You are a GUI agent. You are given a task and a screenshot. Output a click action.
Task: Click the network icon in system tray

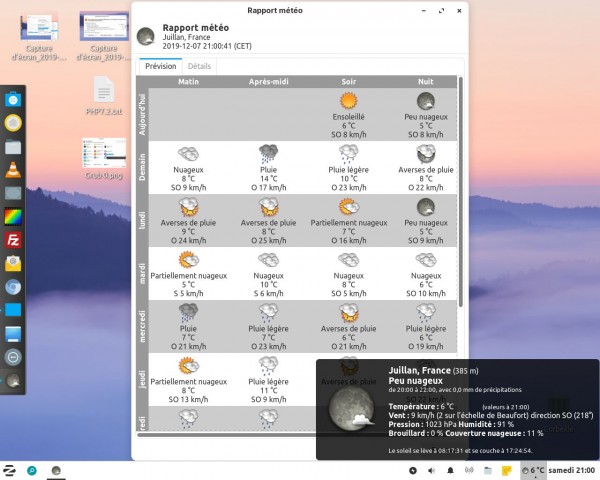[x=470, y=470]
